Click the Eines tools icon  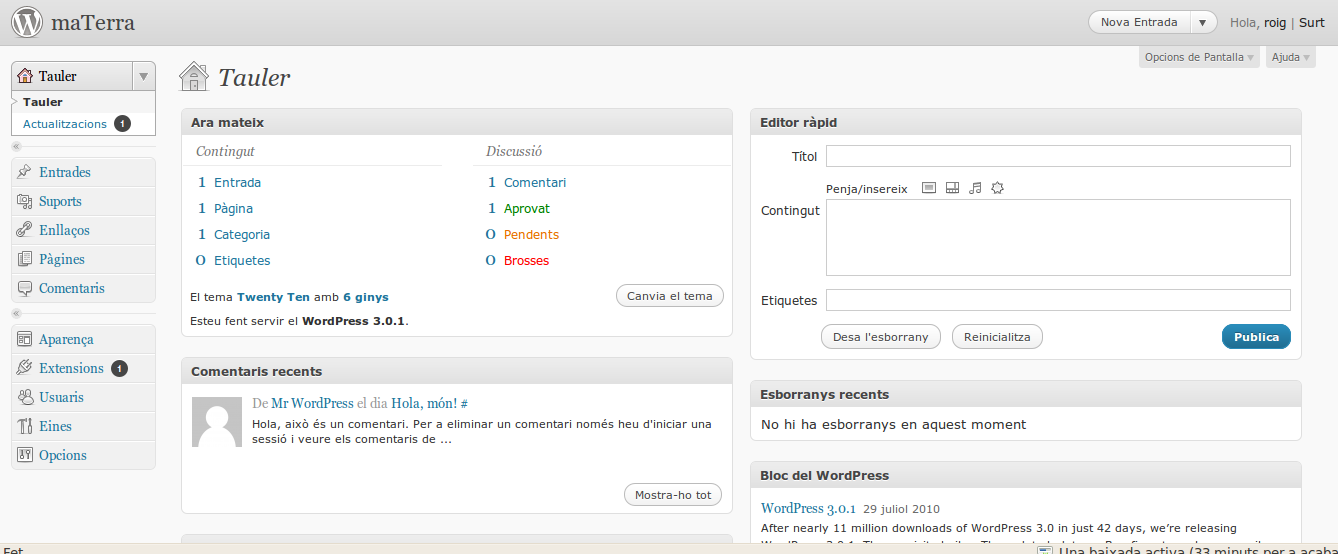click(x=25, y=426)
